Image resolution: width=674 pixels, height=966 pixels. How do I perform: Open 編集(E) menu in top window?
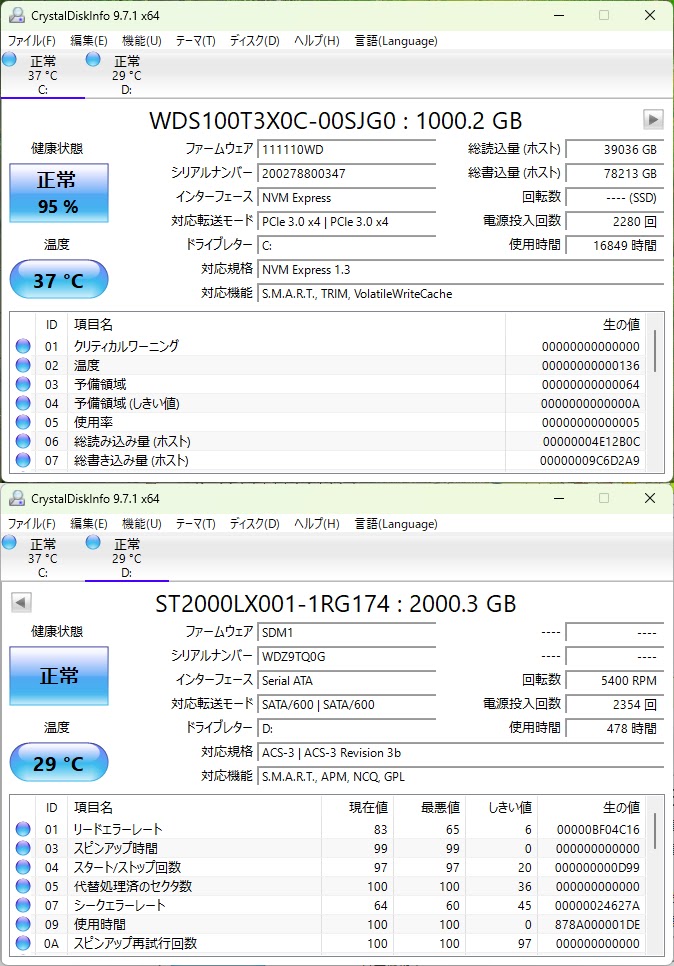coord(89,41)
